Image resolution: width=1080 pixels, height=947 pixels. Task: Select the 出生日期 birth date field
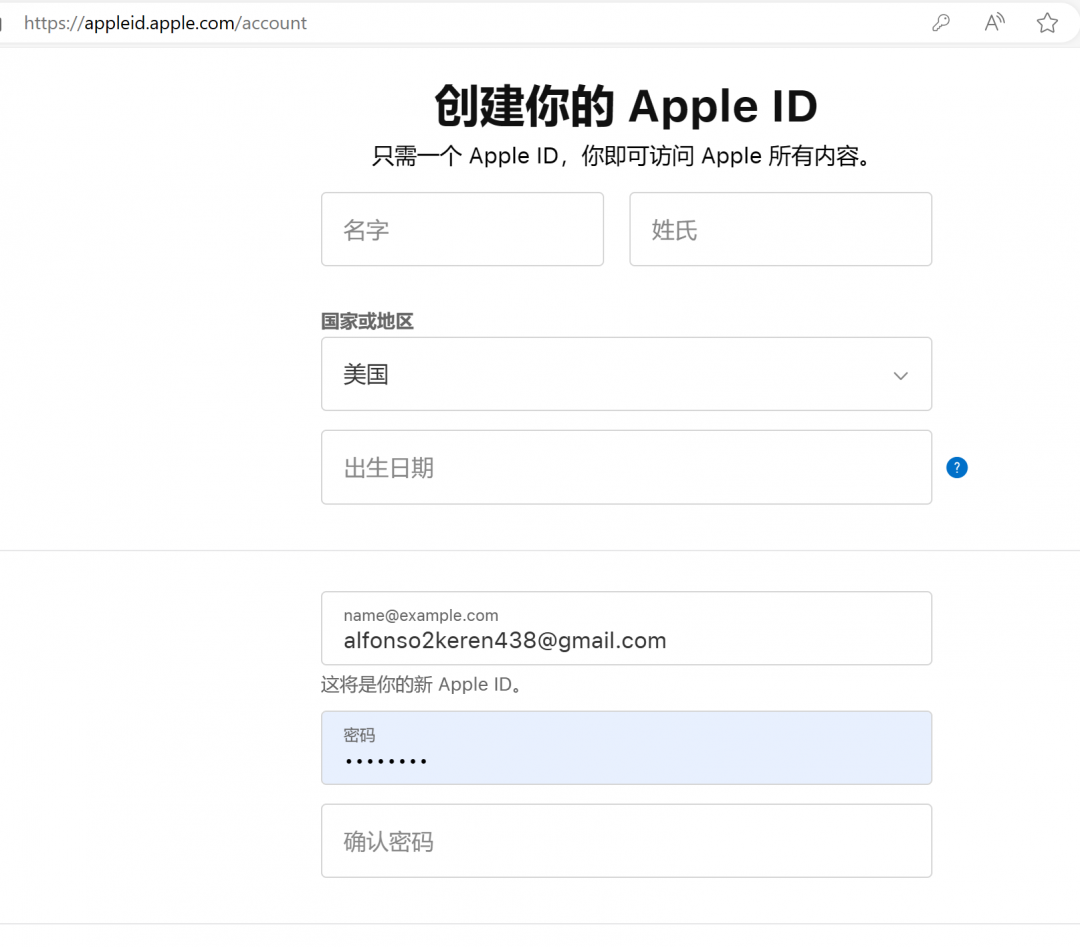pyautogui.click(x=626, y=468)
